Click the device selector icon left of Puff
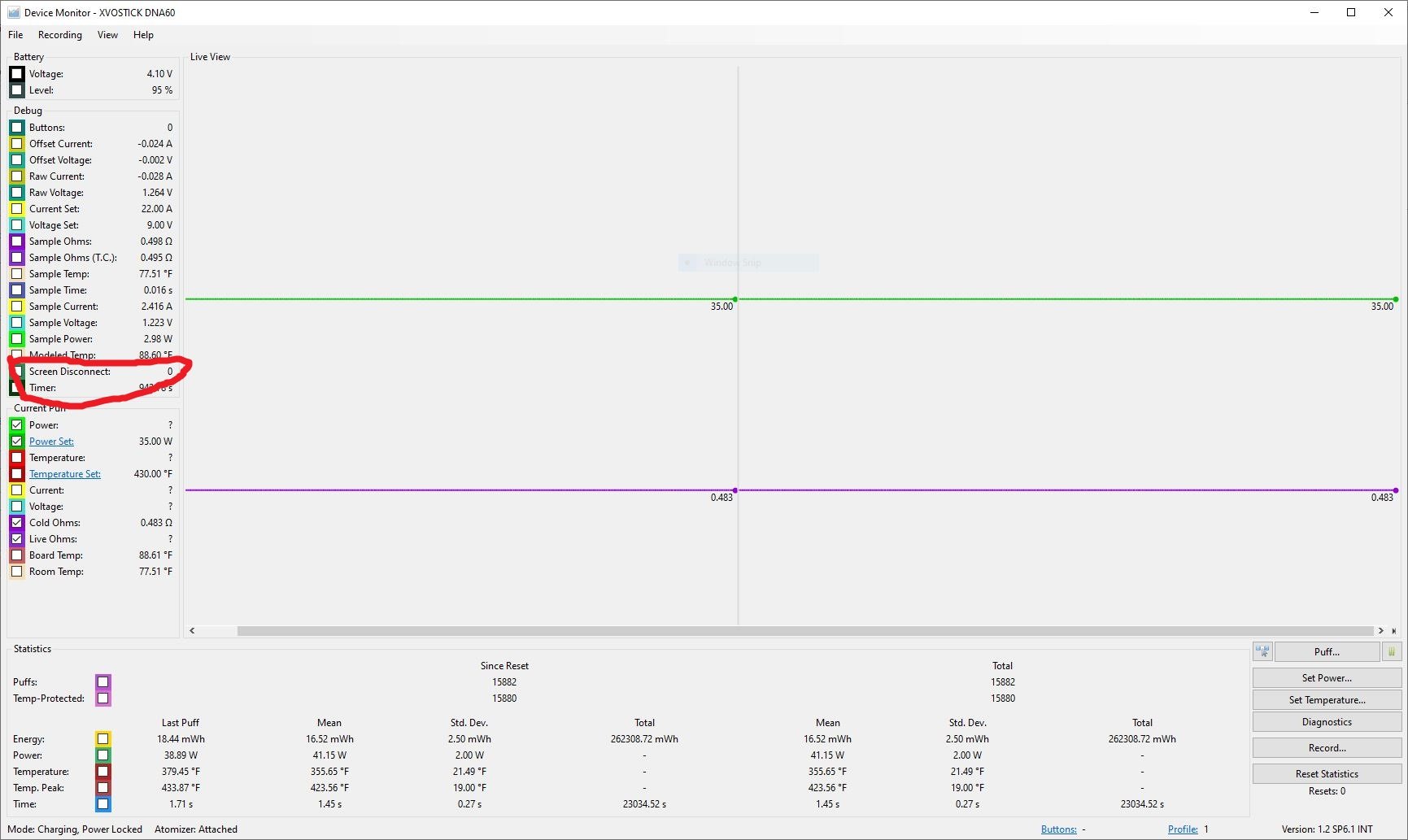The width and height of the screenshot is (1408, 840). pos(1262,651)
